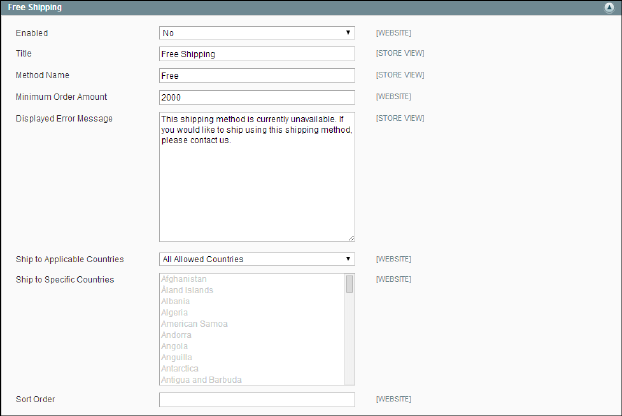Select Albania in the countries list
This screenshot has height=416, width=622.
(x=178, y=301)
